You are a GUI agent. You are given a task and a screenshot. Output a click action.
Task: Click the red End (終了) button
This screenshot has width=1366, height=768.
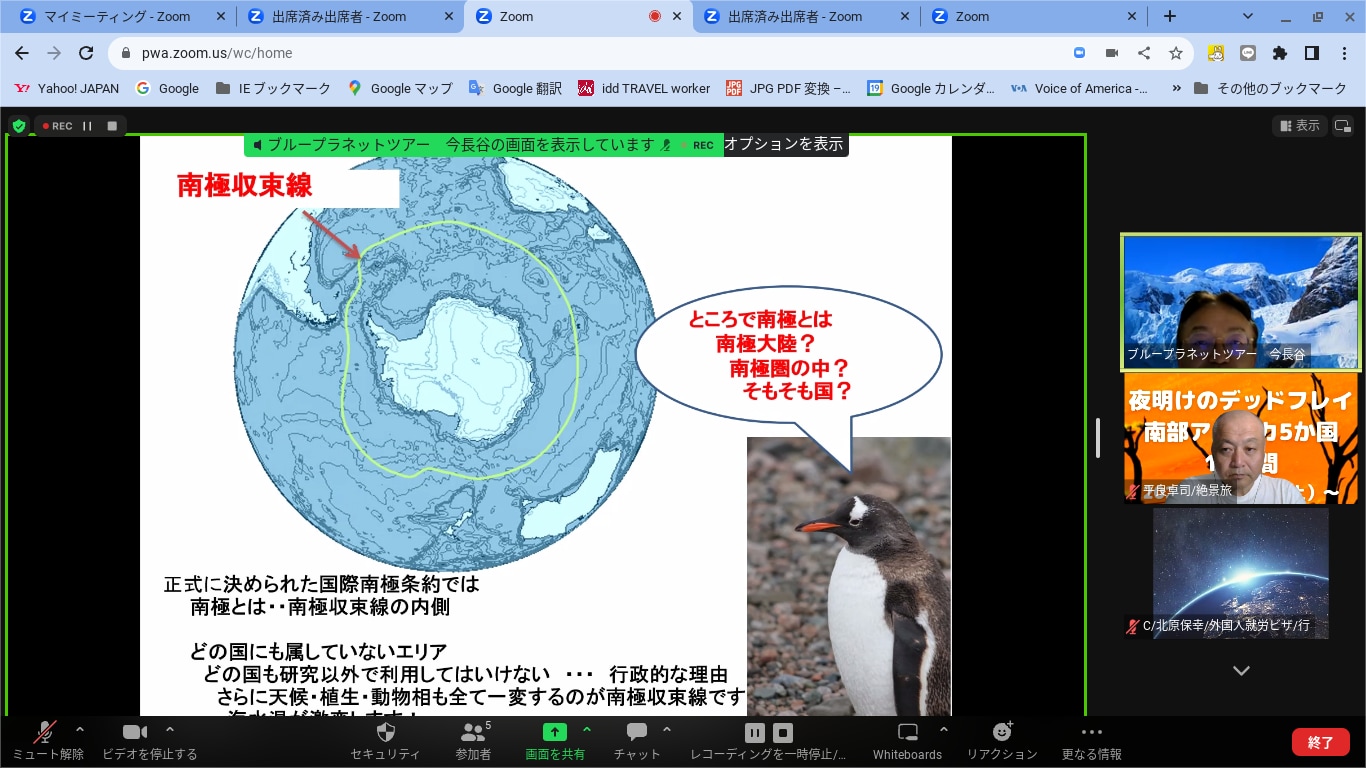click(x=1320, y=742)
